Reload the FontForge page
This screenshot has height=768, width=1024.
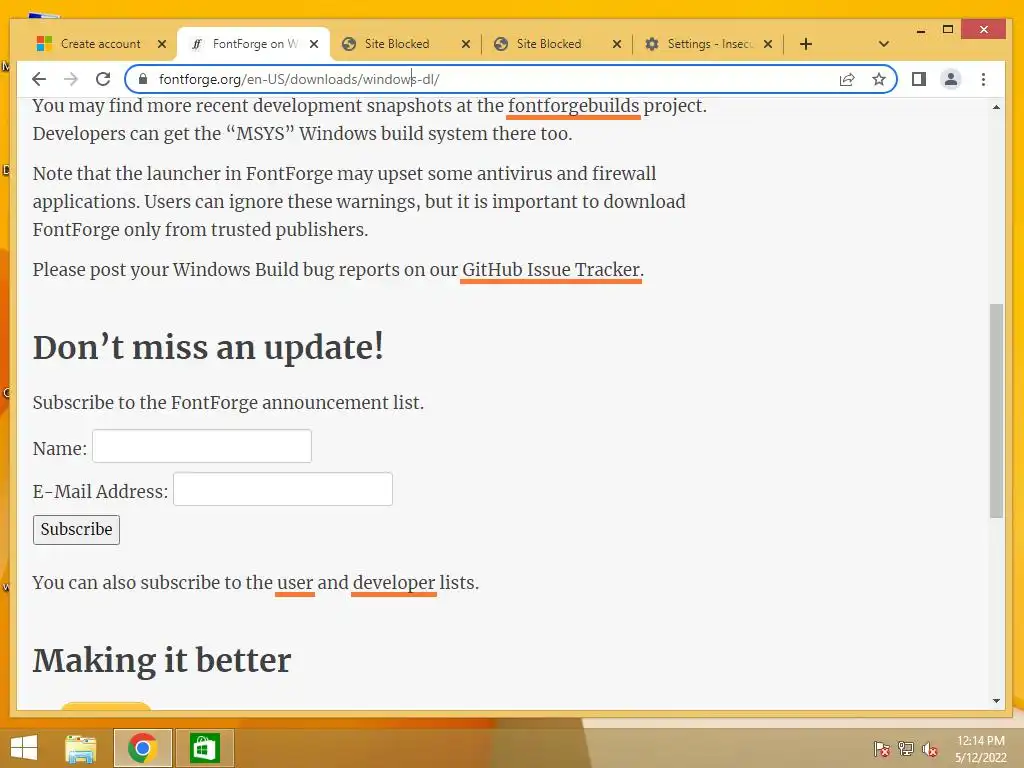(x=103, y=80)
